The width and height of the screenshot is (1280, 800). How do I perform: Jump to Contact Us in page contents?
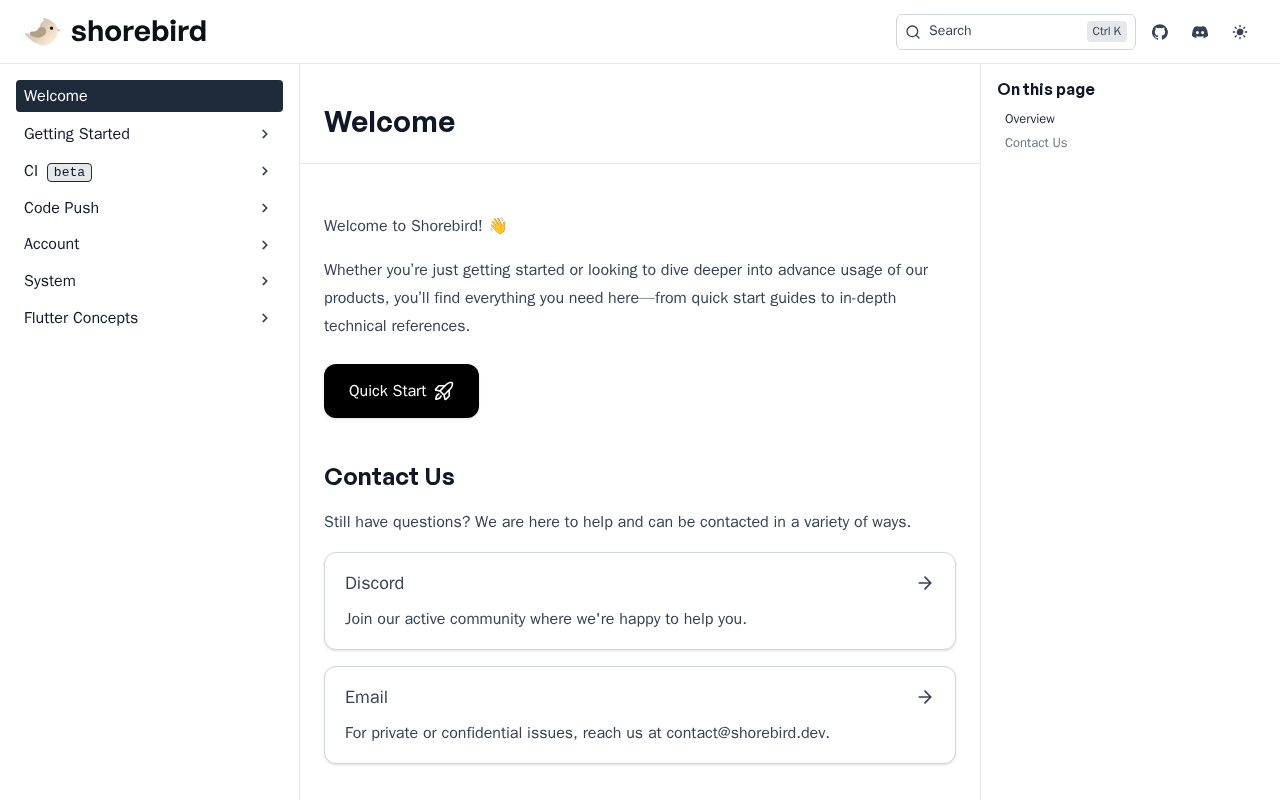(x=1035, y=143)
